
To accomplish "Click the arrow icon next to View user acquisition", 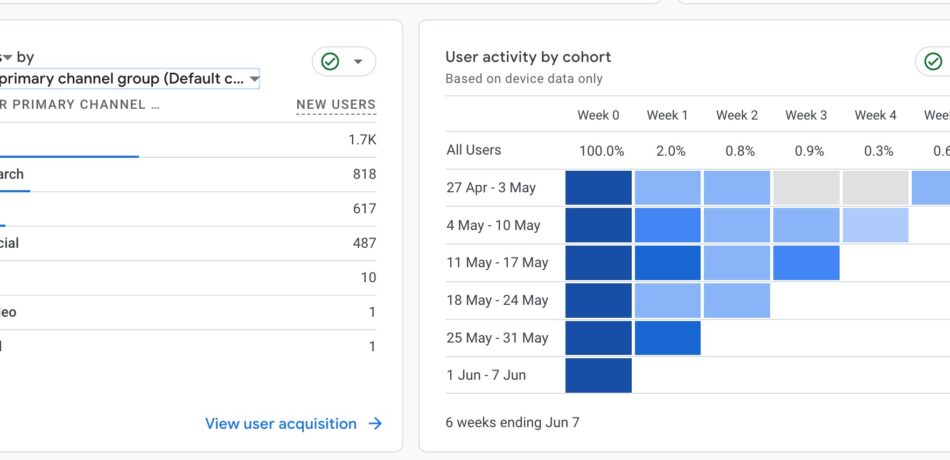I will (375, 424).
